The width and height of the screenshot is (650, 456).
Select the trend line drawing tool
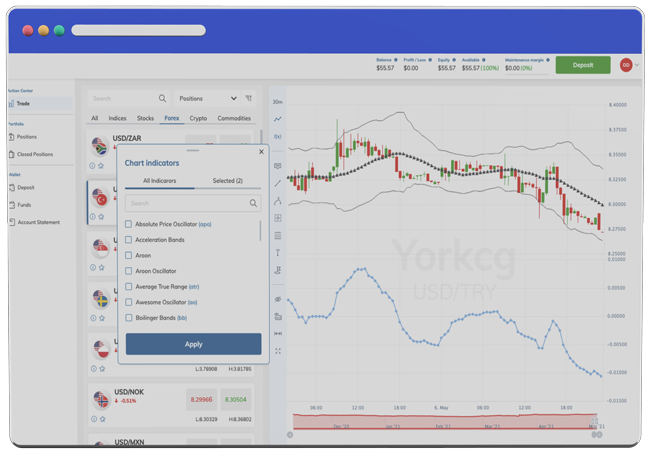[278, 183]
